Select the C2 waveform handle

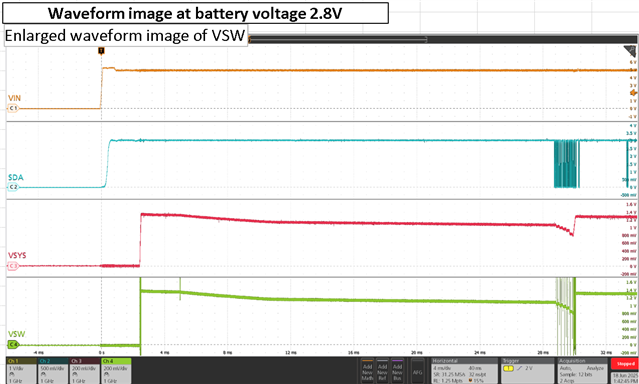(13, 187)
